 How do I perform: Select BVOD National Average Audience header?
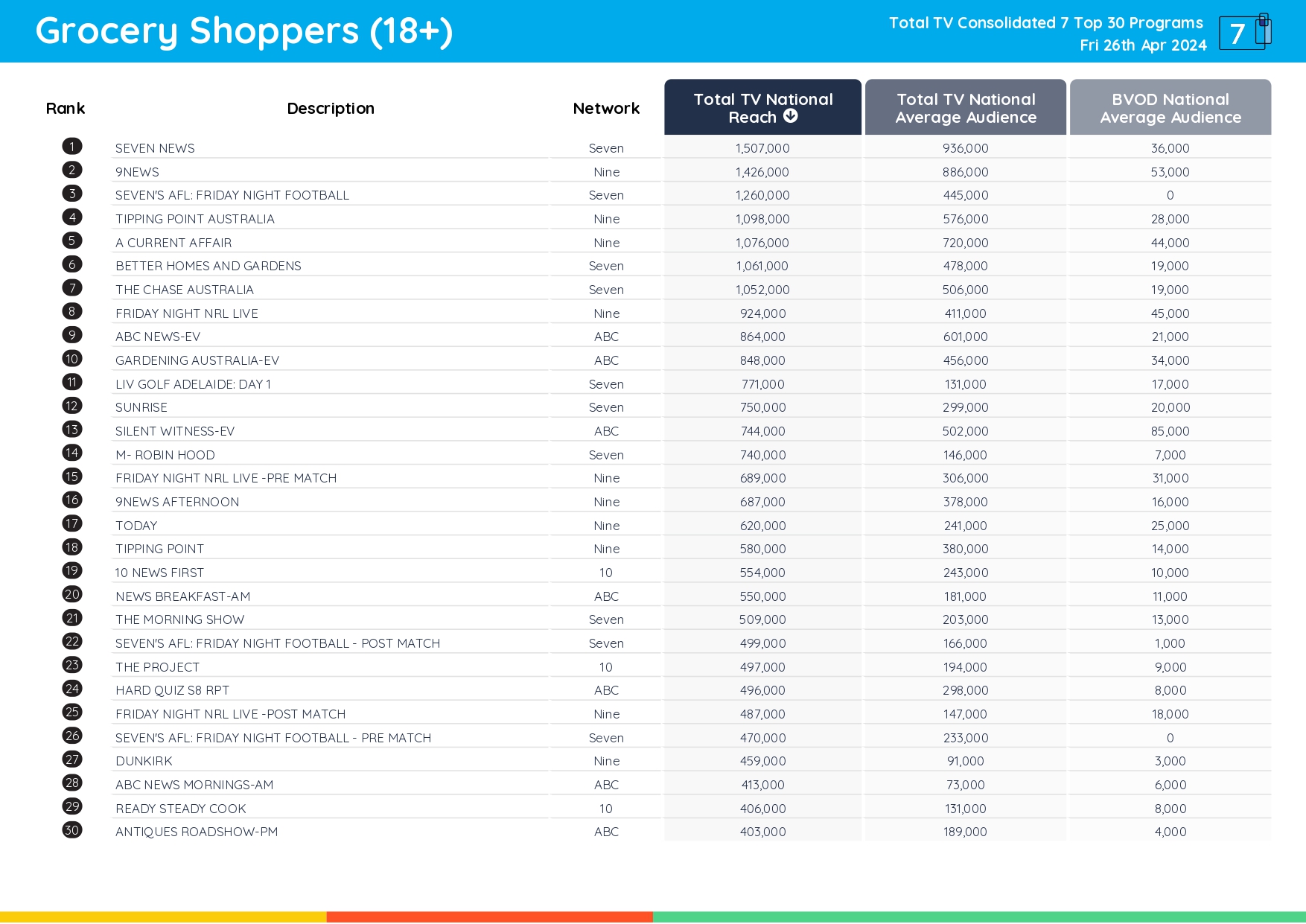click(1170, 107)
